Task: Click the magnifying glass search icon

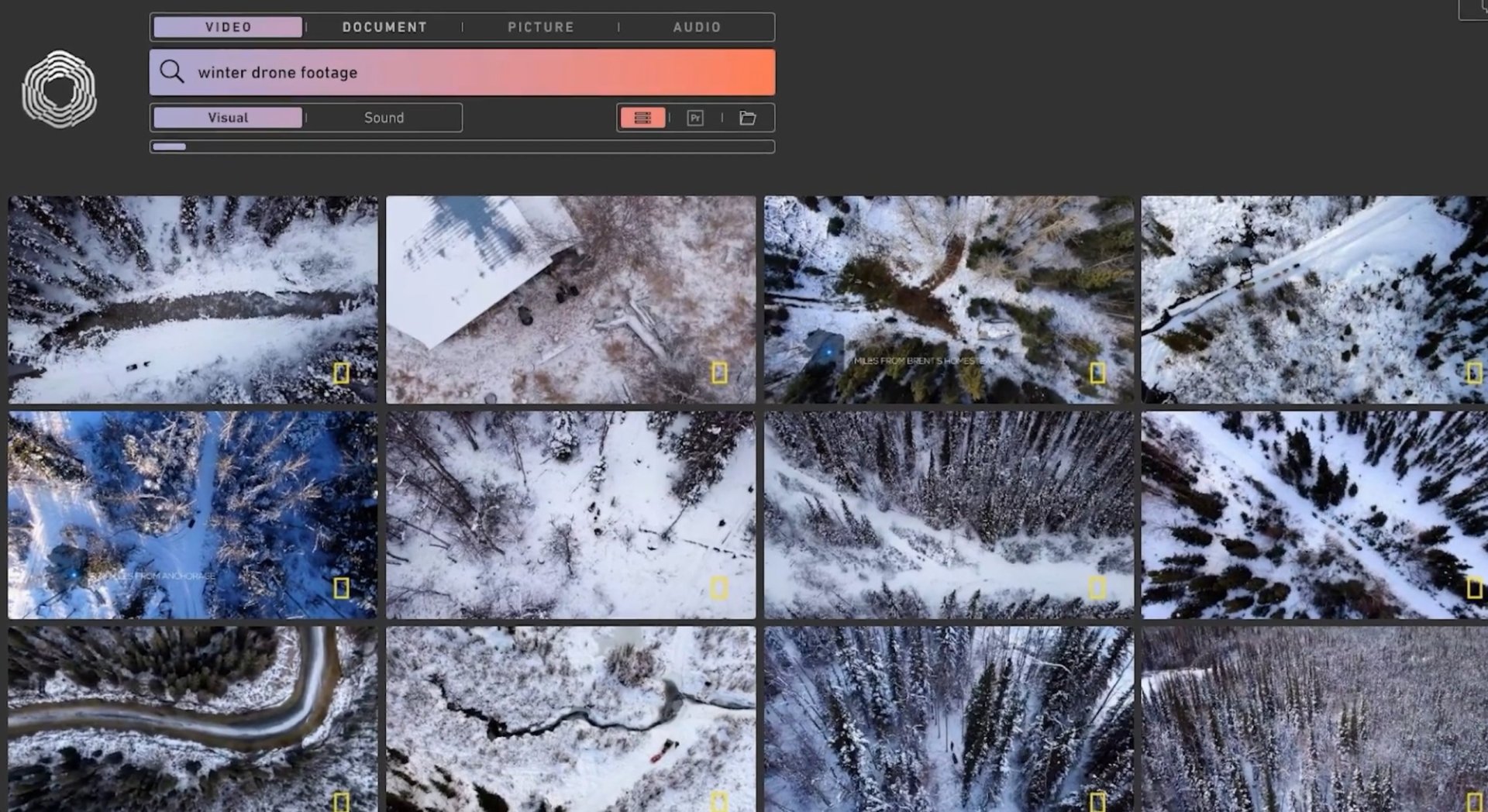Action: [x=171, y=72]
